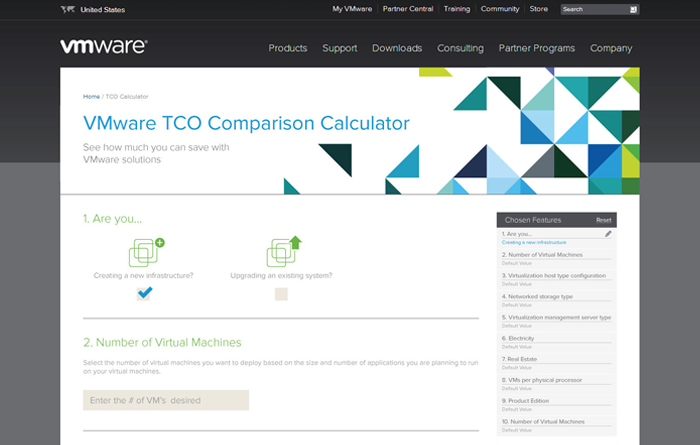This screenshot has width=700, height=445.
Task: Select the United States region link
Action: [103, 10]
